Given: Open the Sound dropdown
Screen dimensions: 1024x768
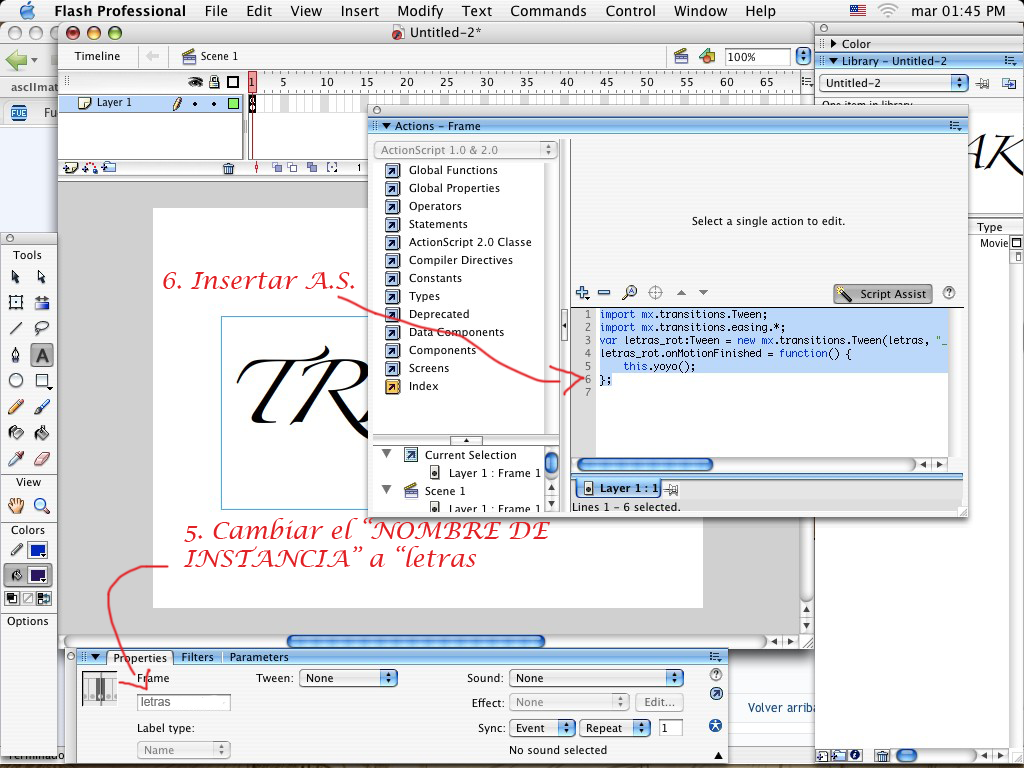Looking at the screenshot, I should [x=596, y=678].
